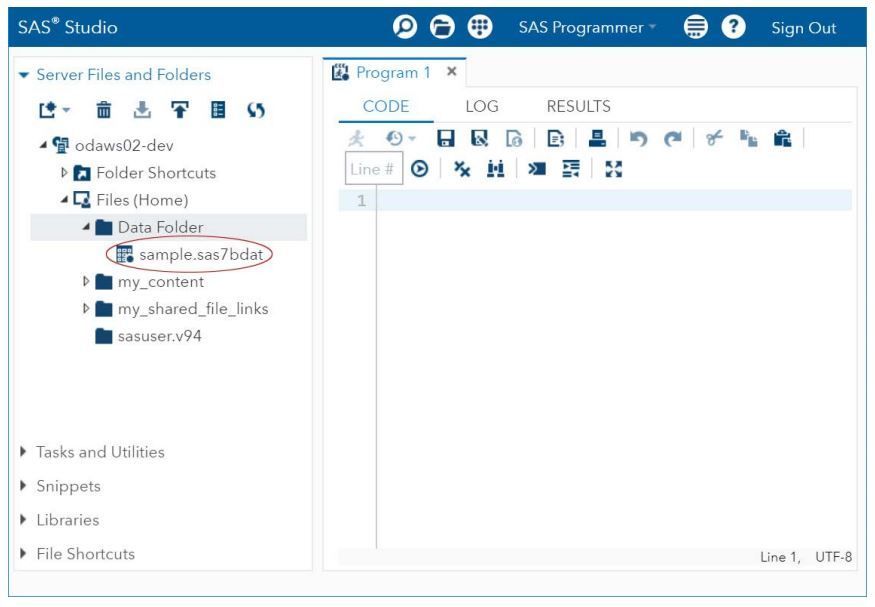Expand the my_content folder

86,281
